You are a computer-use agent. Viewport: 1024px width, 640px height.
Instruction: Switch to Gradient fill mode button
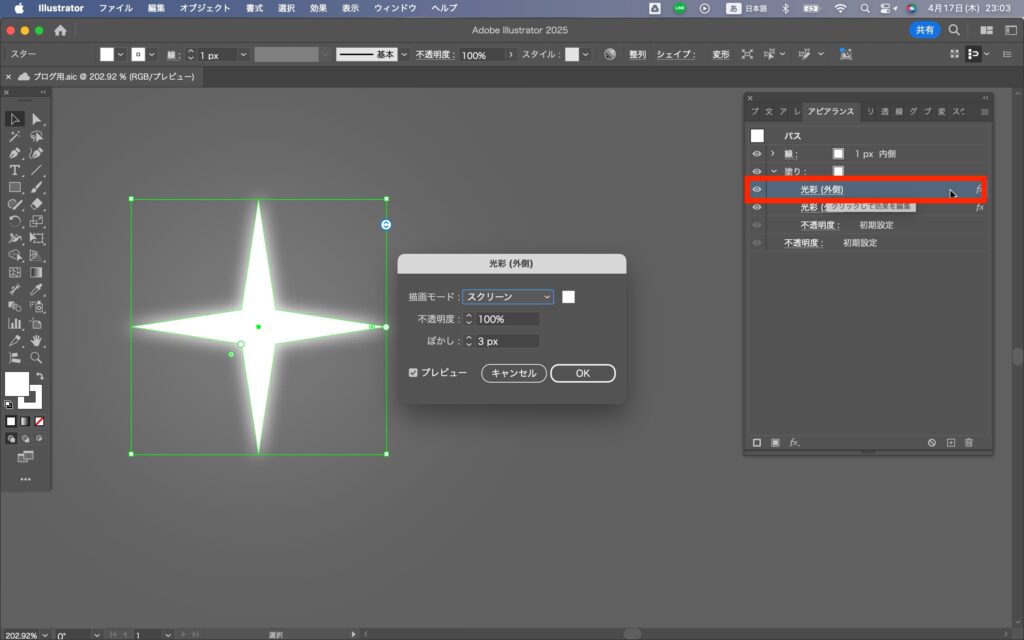(25, 421)
